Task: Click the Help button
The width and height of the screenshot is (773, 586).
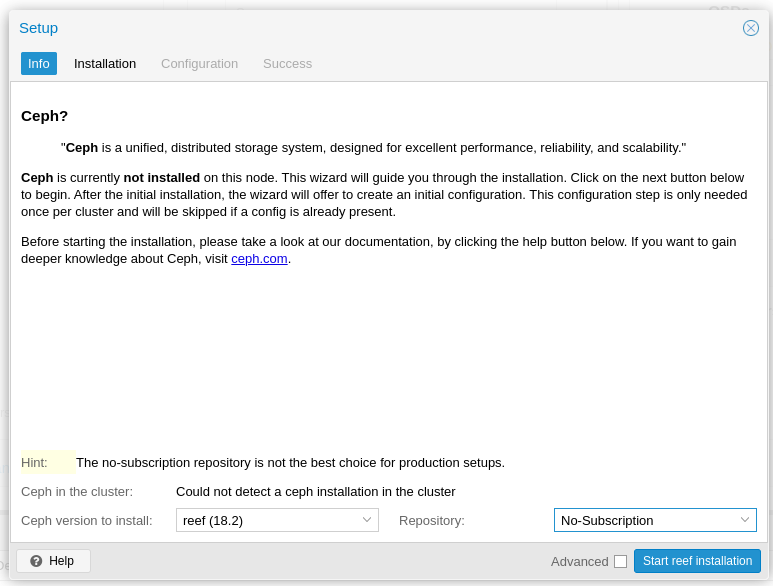Action: click(x=54, y=561)
